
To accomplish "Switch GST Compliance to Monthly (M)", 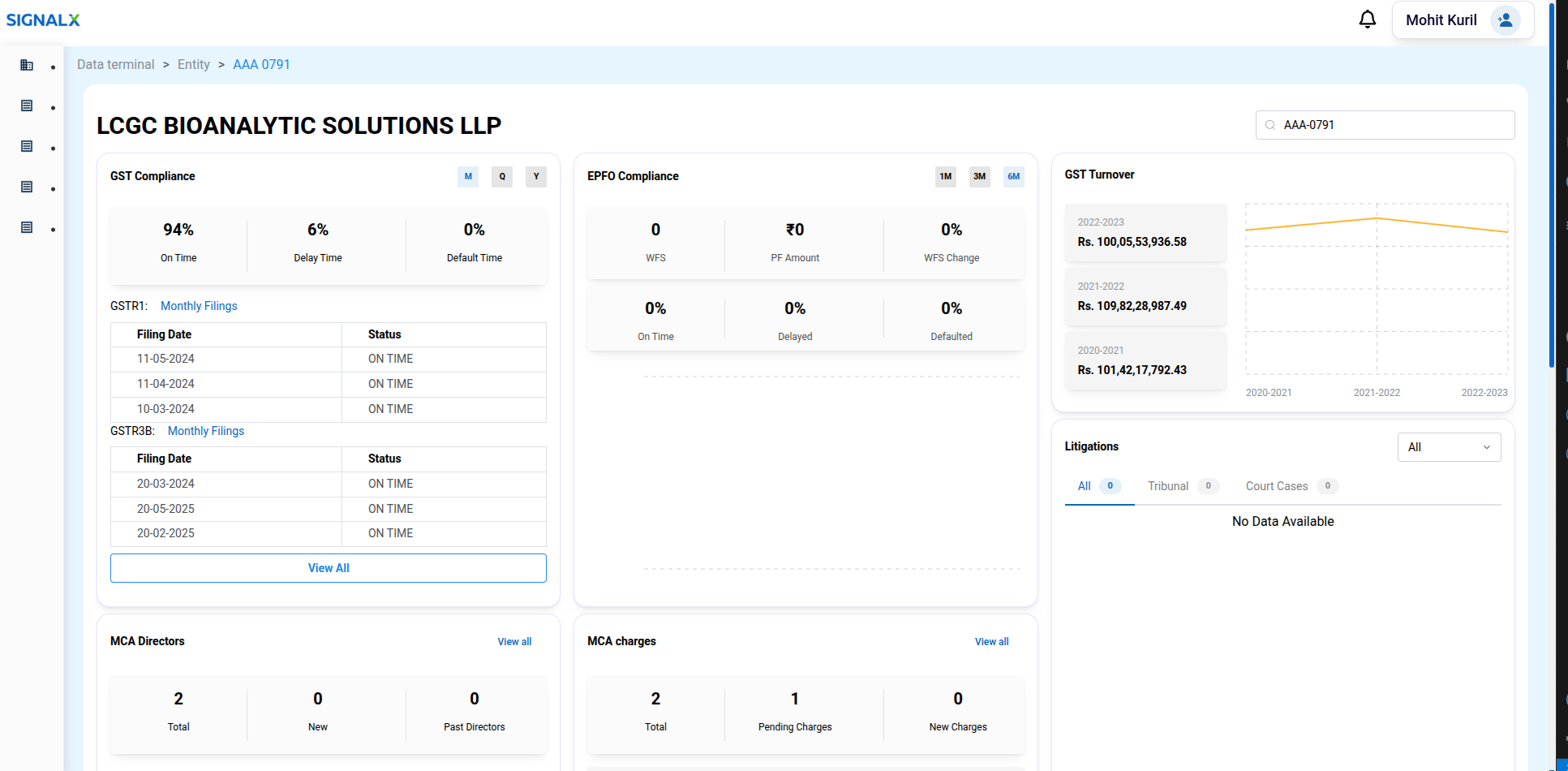I will [468, 177].
